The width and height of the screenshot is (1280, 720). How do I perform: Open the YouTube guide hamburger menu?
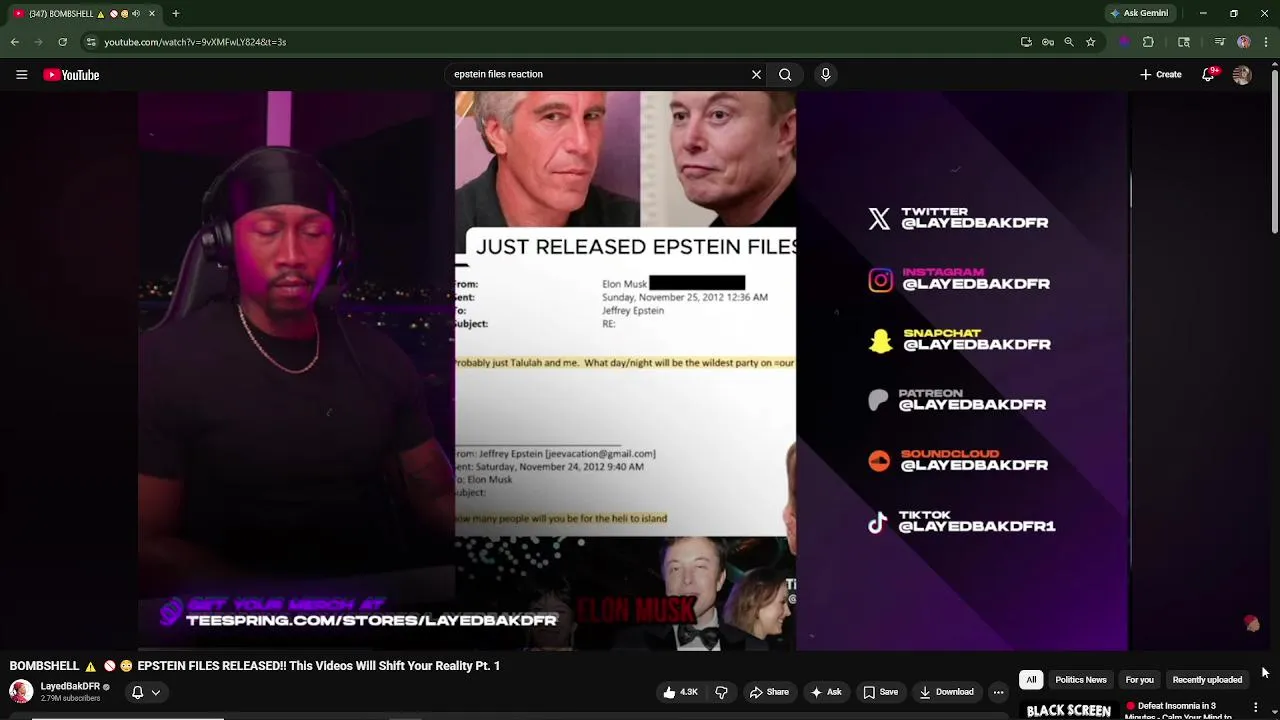(x=21, y=75)
